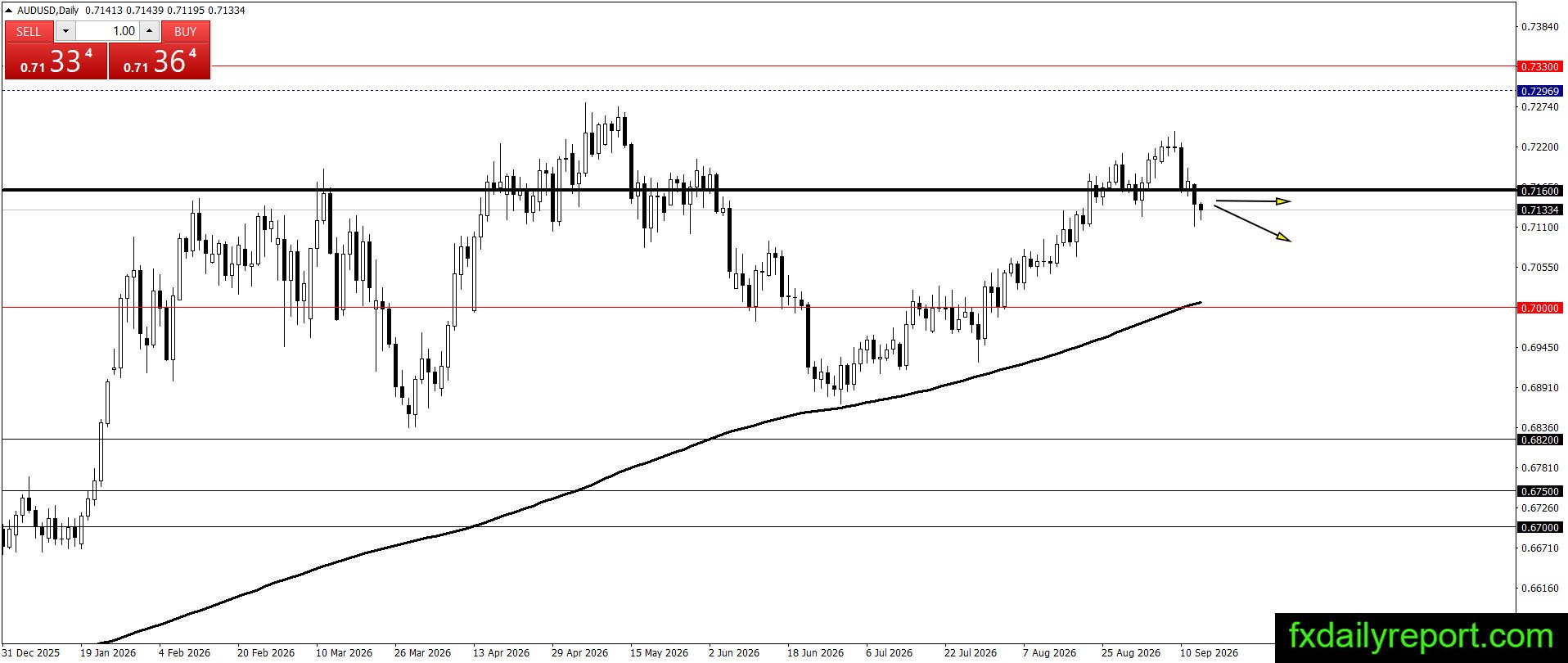Click the SELL button

(x=29, y=31)
